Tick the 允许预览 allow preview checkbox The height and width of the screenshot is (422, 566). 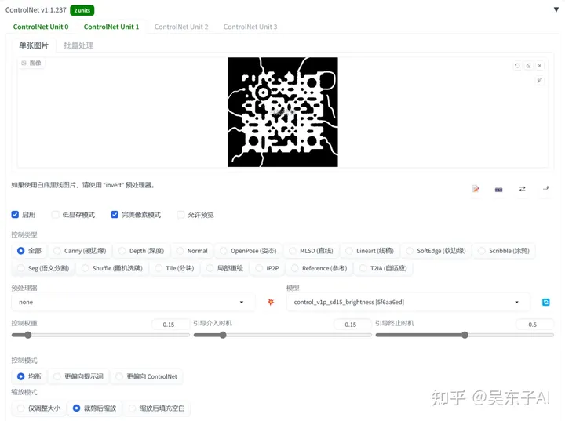pos(180,215)
